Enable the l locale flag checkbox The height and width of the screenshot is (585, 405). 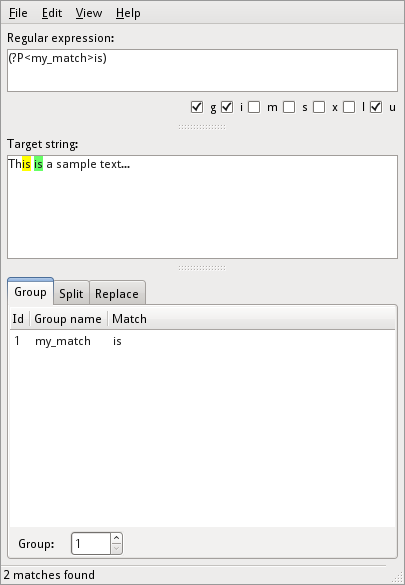pyautogui.click(x=349, y=107)
